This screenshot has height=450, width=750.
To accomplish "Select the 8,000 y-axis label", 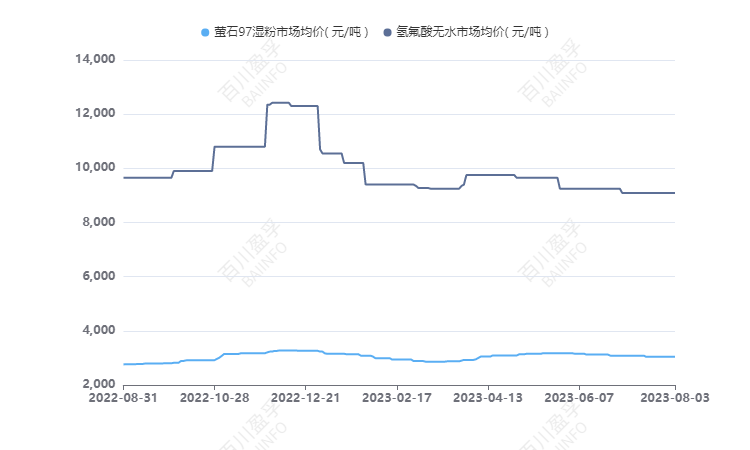I will 100,222.
